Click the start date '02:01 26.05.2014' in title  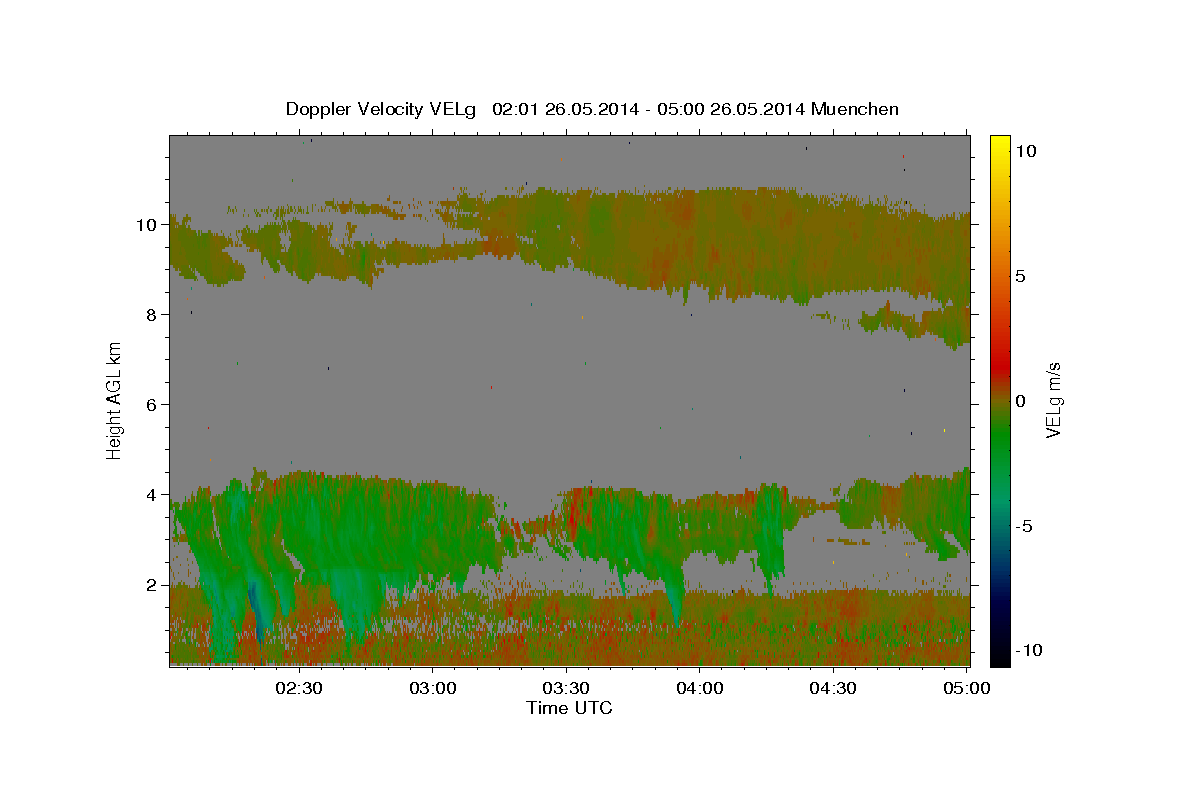pyautogui.click(x=564, y=109)
